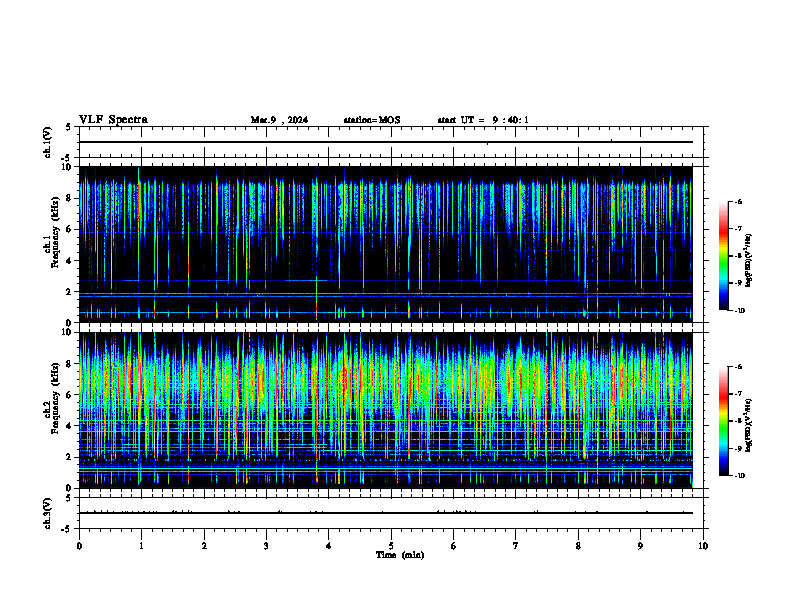
Task: Click the upper color bar log(PSD) label
Action: [749, 260]
